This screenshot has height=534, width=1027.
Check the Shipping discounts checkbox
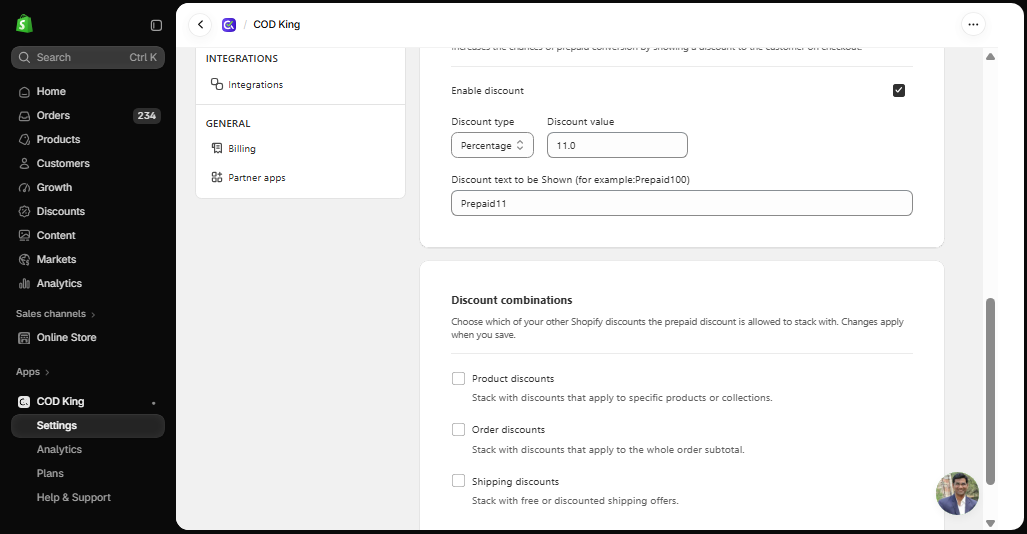click(x=458, y=481)
